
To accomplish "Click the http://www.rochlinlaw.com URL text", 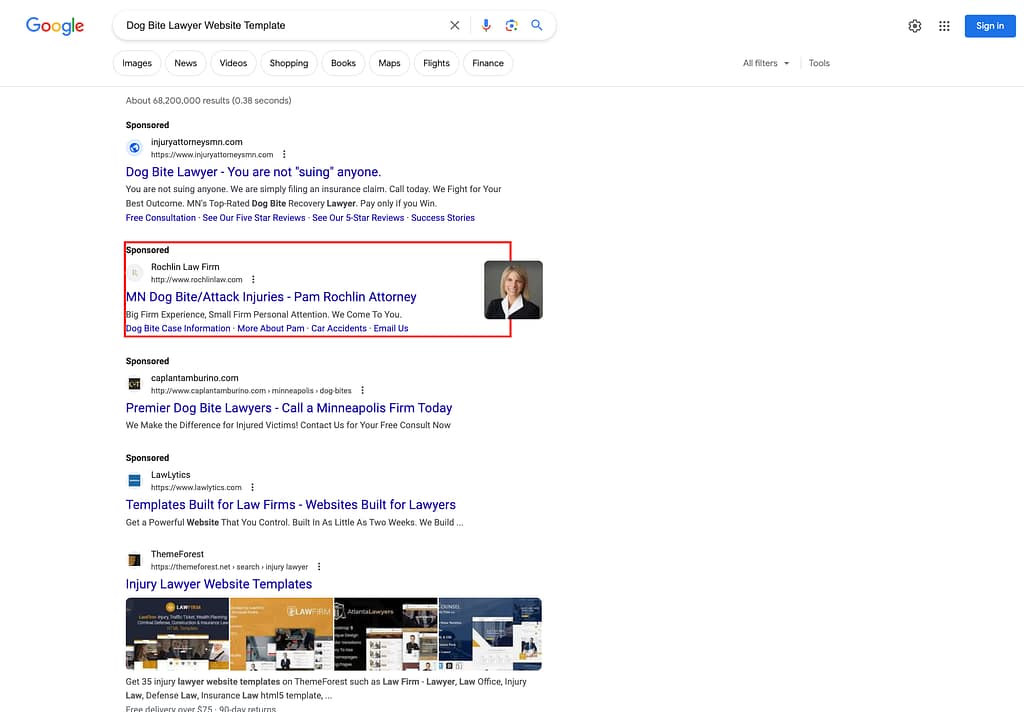I will (x=197, y=280).
